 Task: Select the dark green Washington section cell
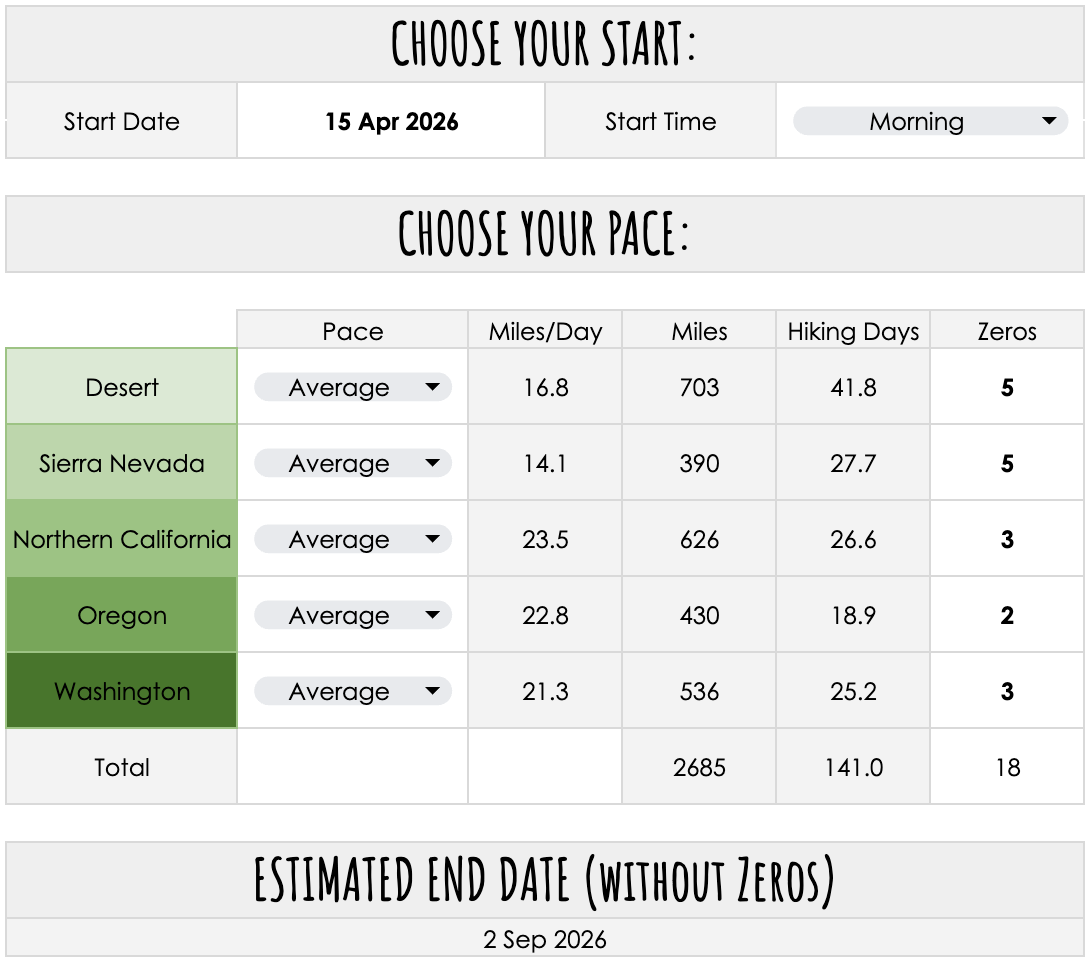tap(122, 690)
